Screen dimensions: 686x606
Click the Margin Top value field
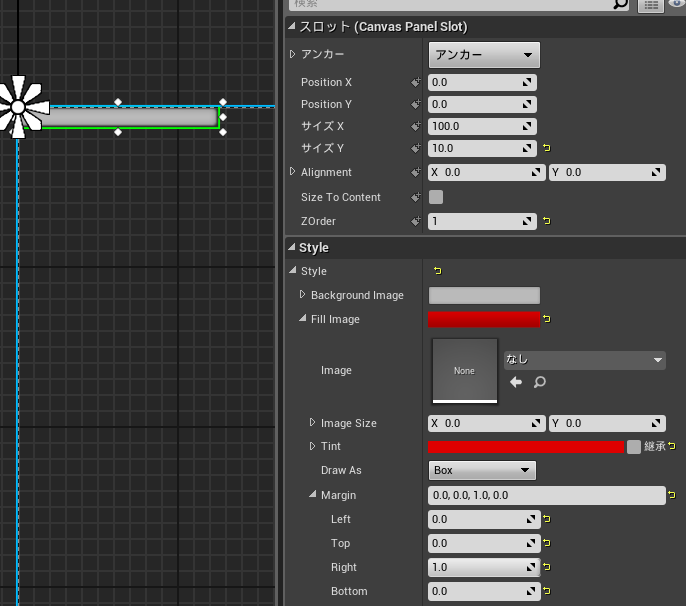[484, 543]
